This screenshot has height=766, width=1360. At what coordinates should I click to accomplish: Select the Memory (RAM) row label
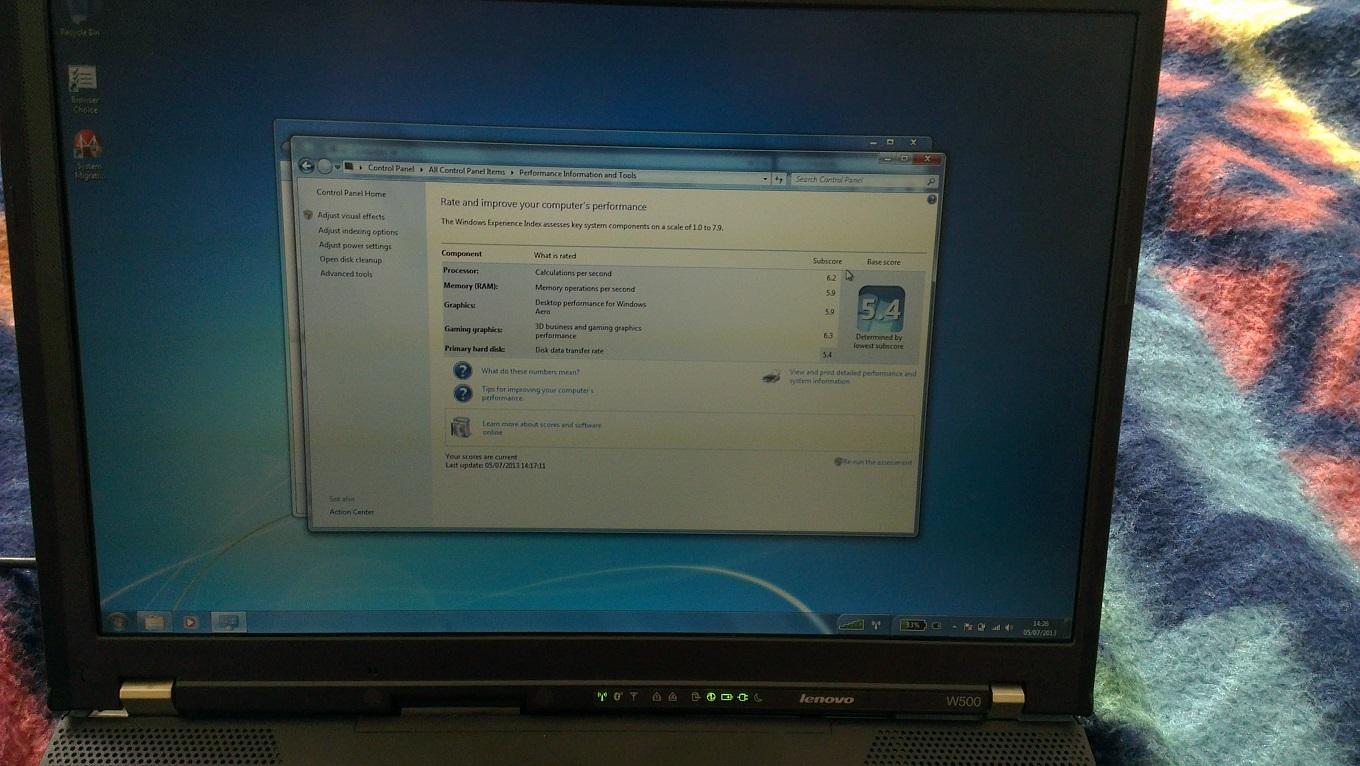click(471, 286)
